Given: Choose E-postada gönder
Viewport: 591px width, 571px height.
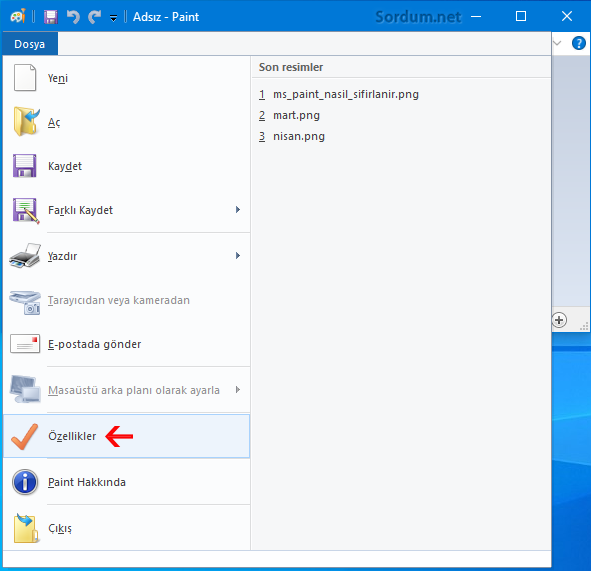Looking at the screenshot, I should coord(126,344).
